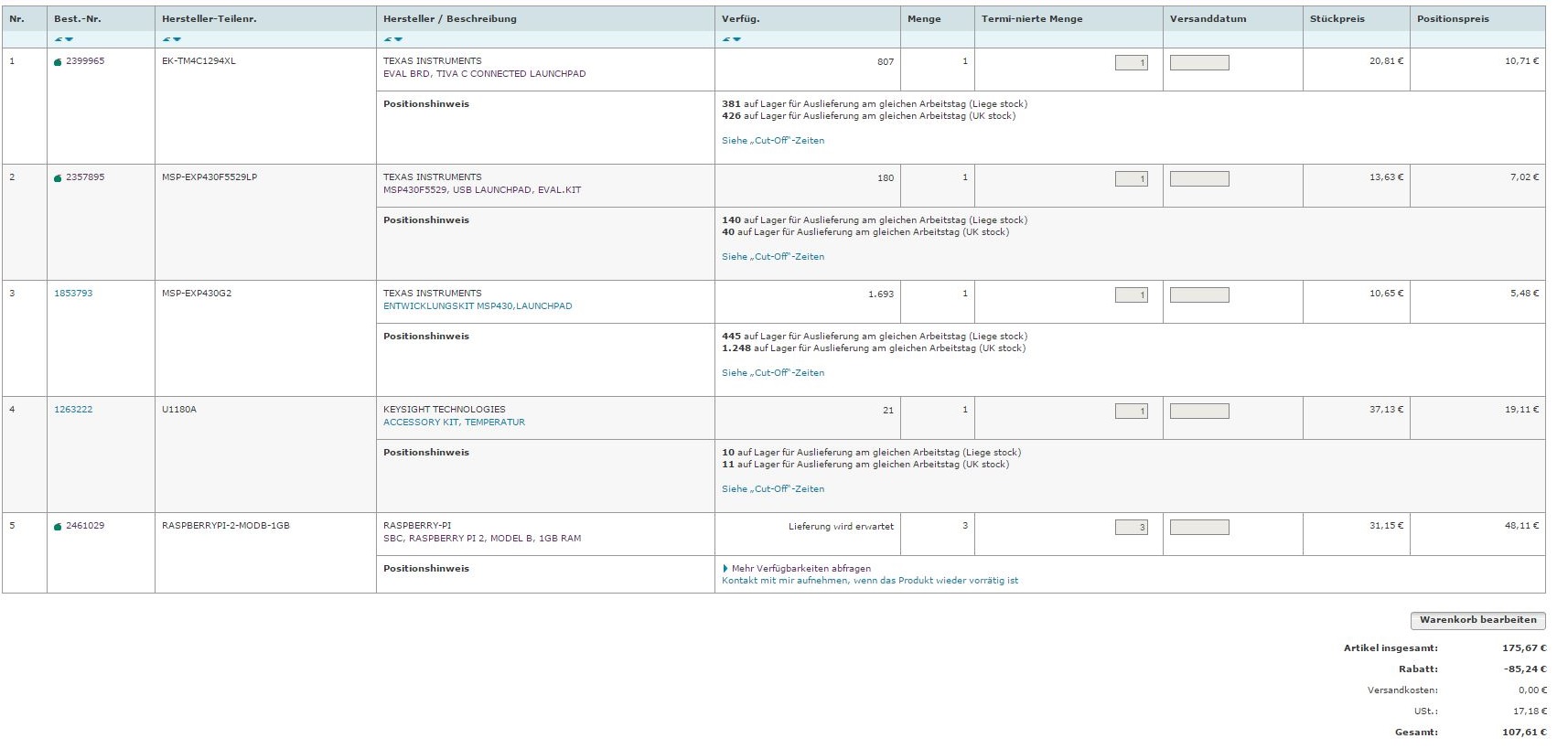Focus terminierte Menge field for Raspberry Pi
This screenshot has width=1568, height=749.
pyautogui.click(x=1132, y=528)
